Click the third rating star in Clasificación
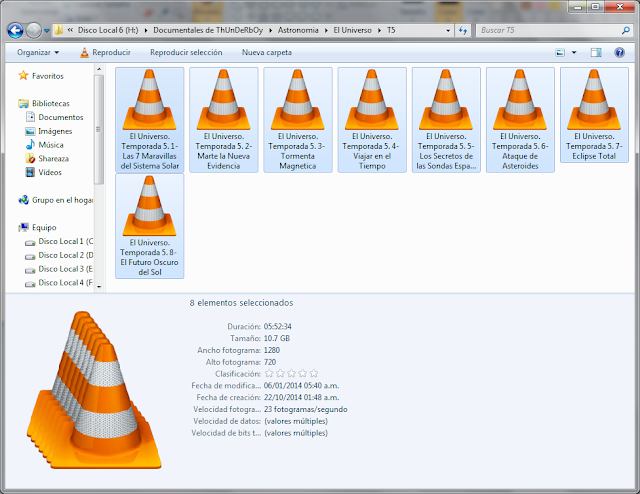The width and height of the screenshot is (640, 494). [291, 373]
